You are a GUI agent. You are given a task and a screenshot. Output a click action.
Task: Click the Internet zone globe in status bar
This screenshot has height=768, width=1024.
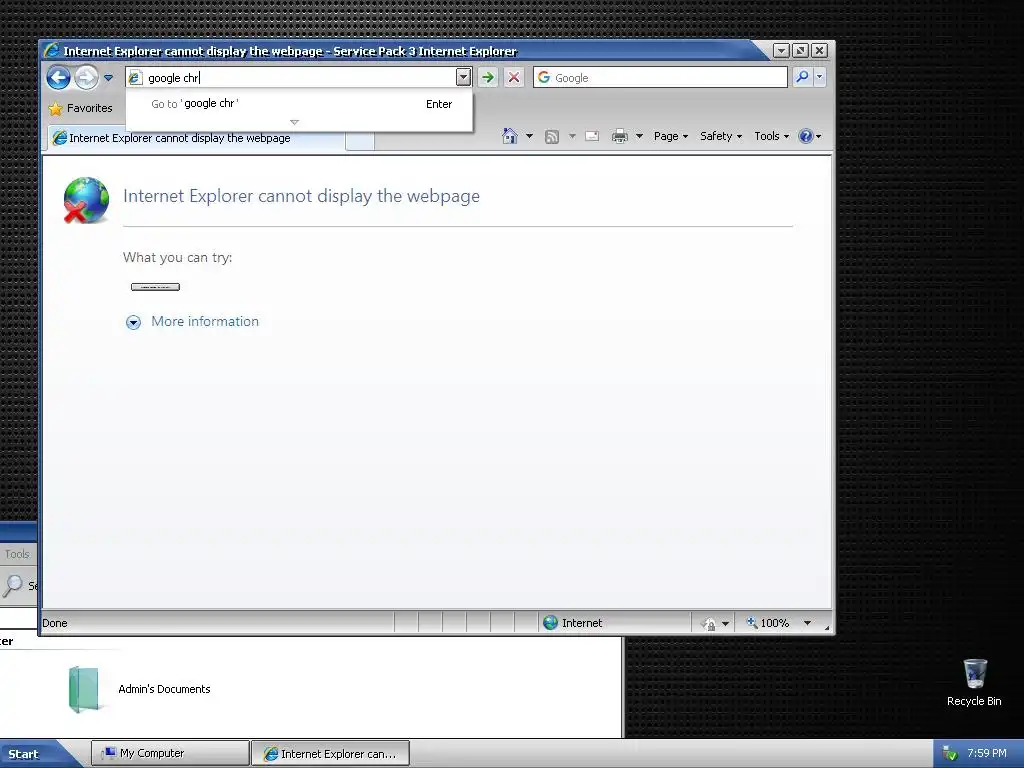[x=551, y=622]
